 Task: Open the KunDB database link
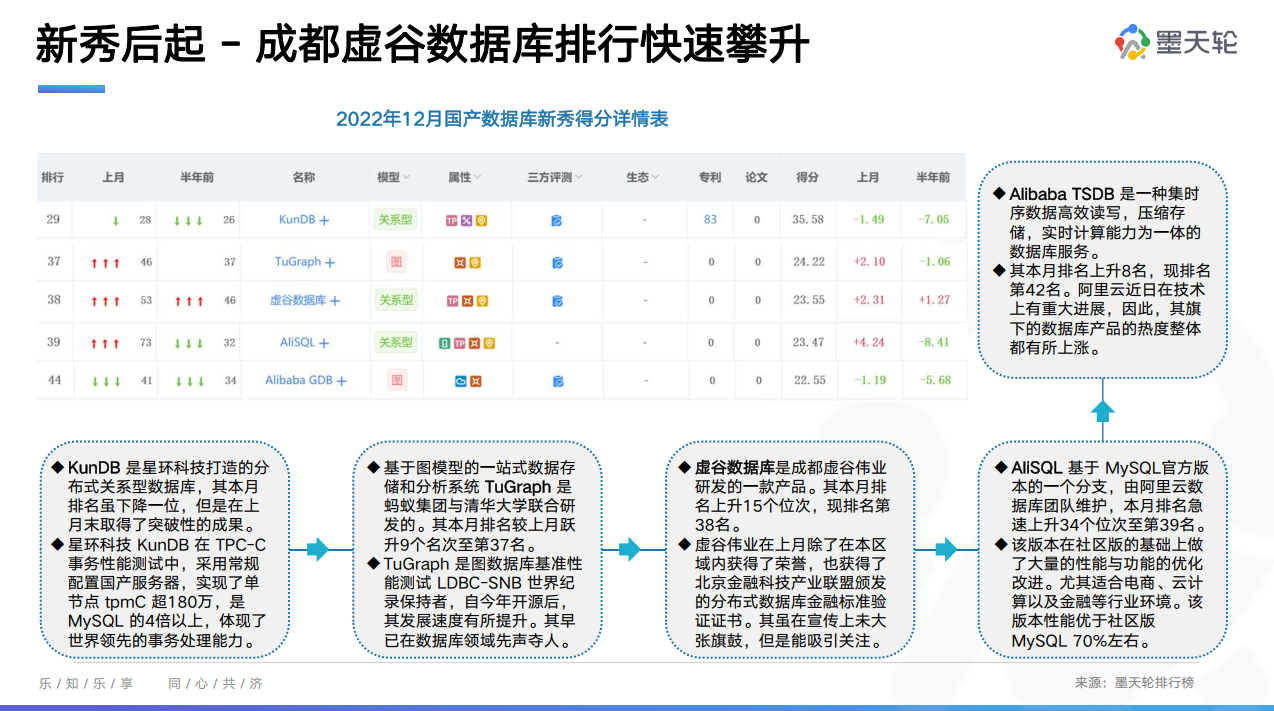pos(297,219)
